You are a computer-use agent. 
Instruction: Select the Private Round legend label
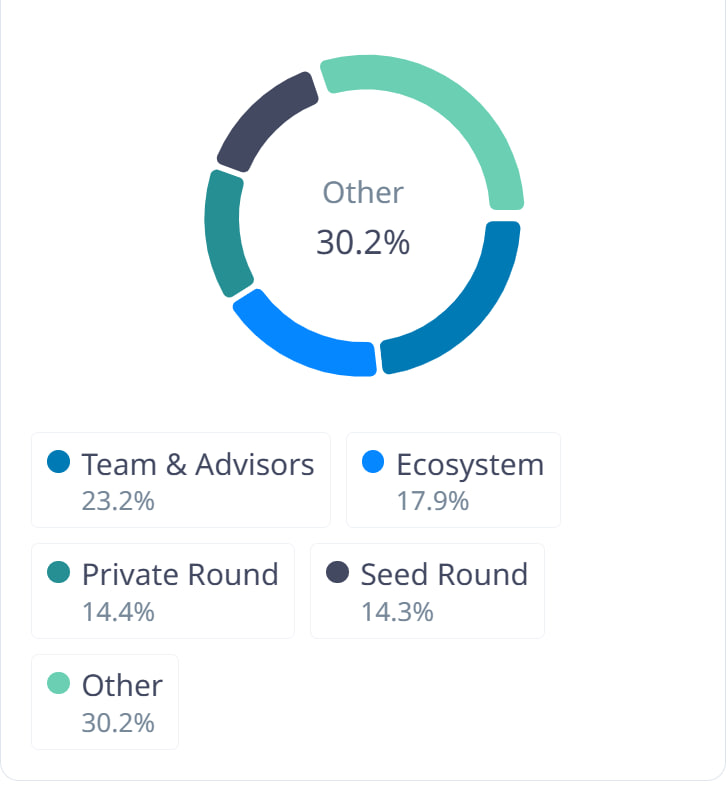pos(180,575)
